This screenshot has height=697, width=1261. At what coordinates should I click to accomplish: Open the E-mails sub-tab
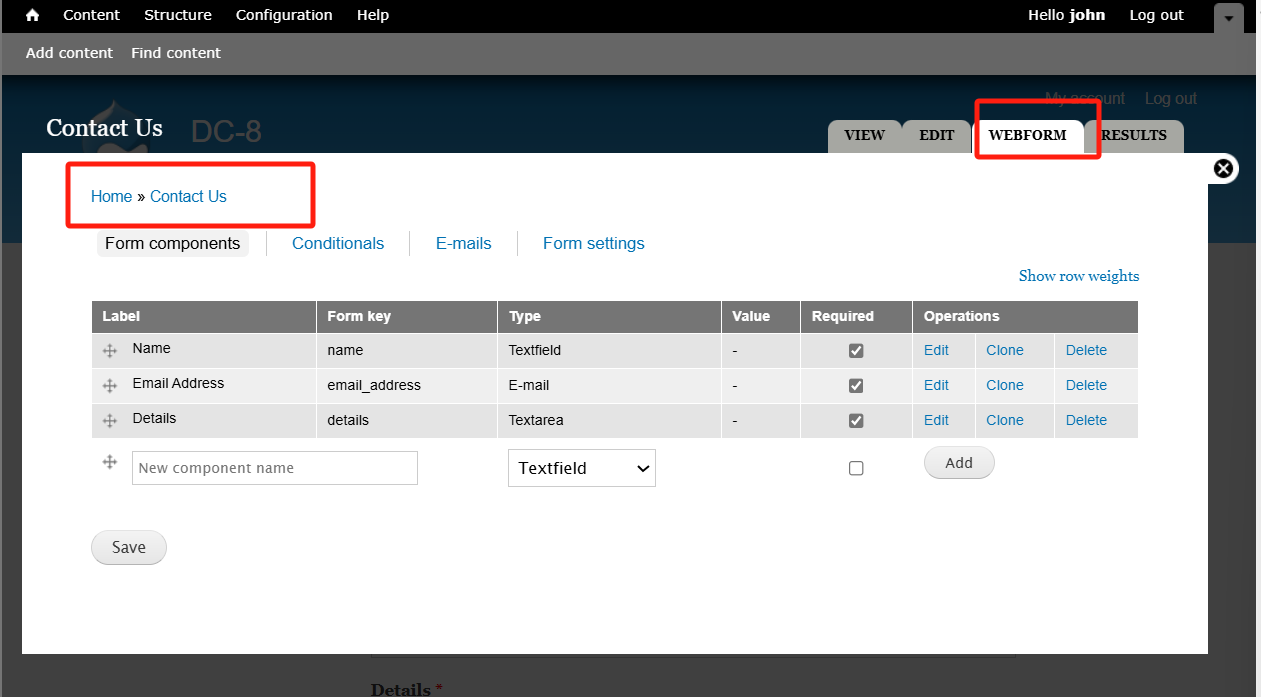tap(464, 243)
